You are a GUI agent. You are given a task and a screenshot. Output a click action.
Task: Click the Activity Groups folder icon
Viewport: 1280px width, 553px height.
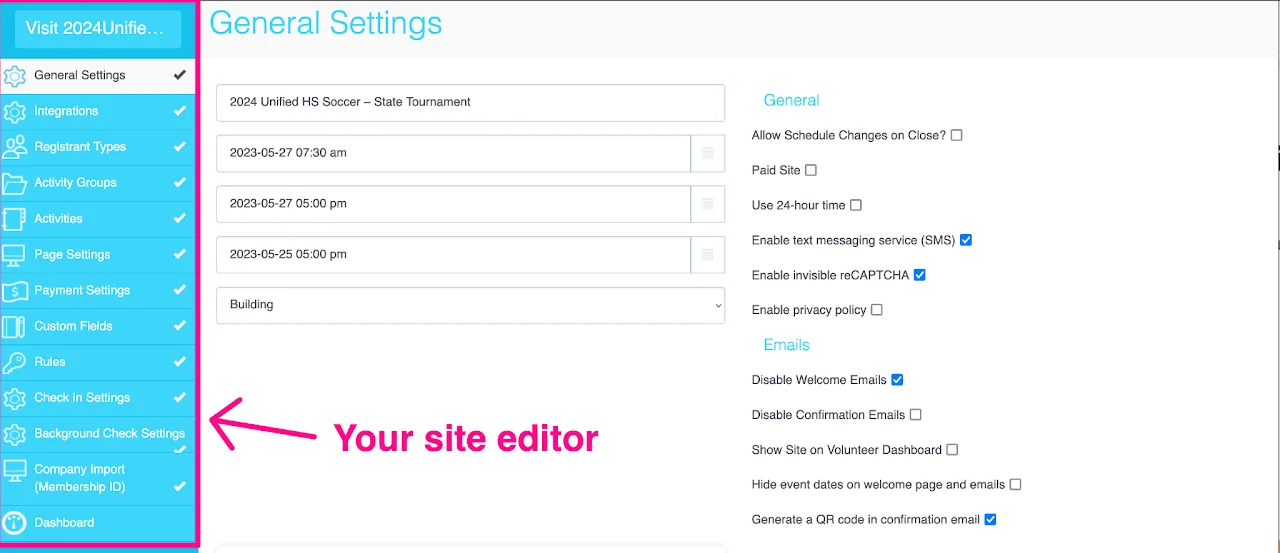(x=15, y=183)
